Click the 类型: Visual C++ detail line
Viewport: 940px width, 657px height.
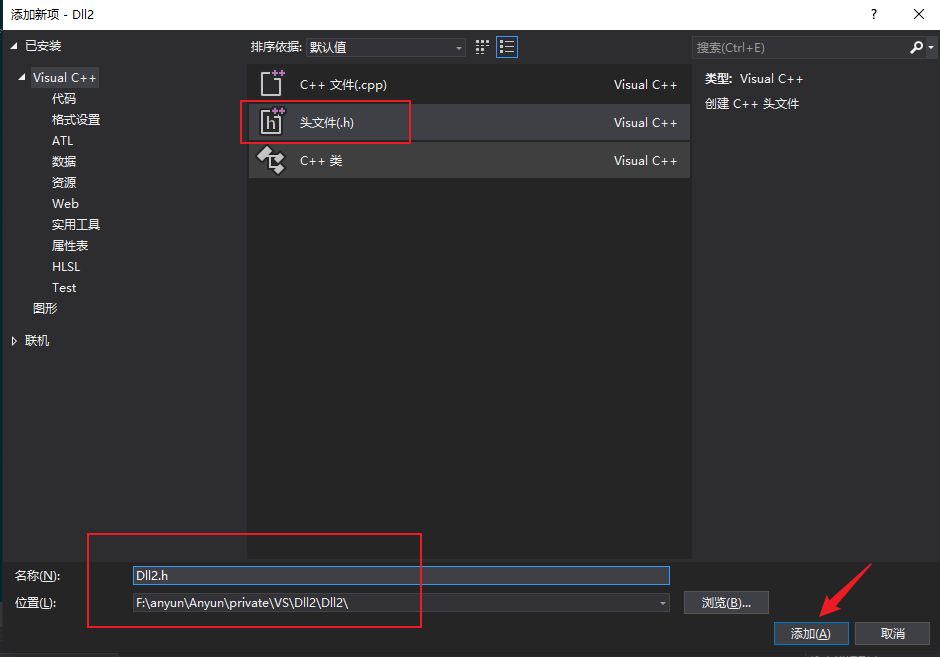pos(754,79)
